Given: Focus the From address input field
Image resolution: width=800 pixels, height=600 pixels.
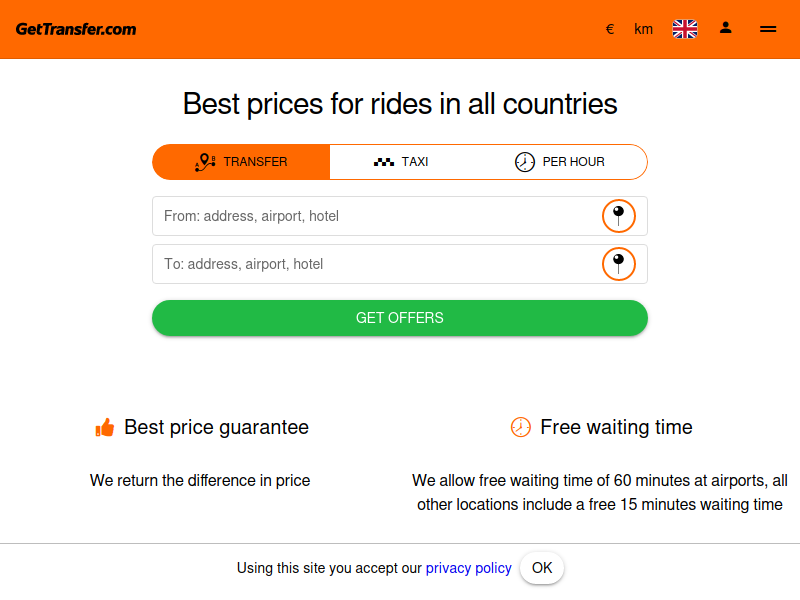Looking at the screenshot, I should tap(377, 216).
